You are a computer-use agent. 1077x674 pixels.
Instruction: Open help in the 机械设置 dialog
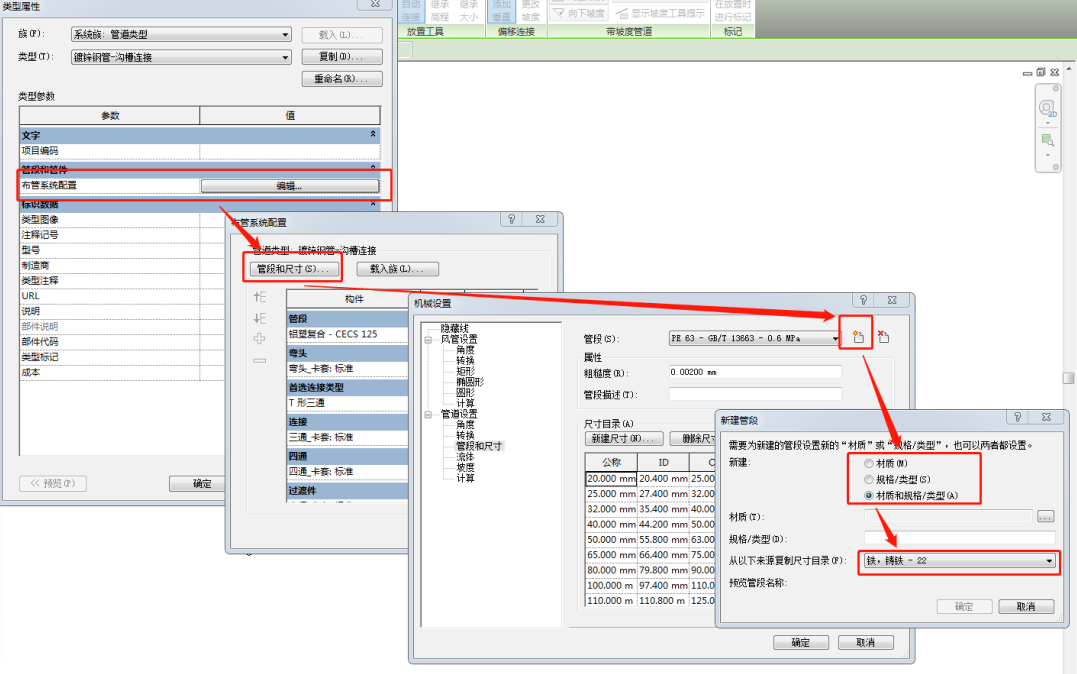pos(863,300)
